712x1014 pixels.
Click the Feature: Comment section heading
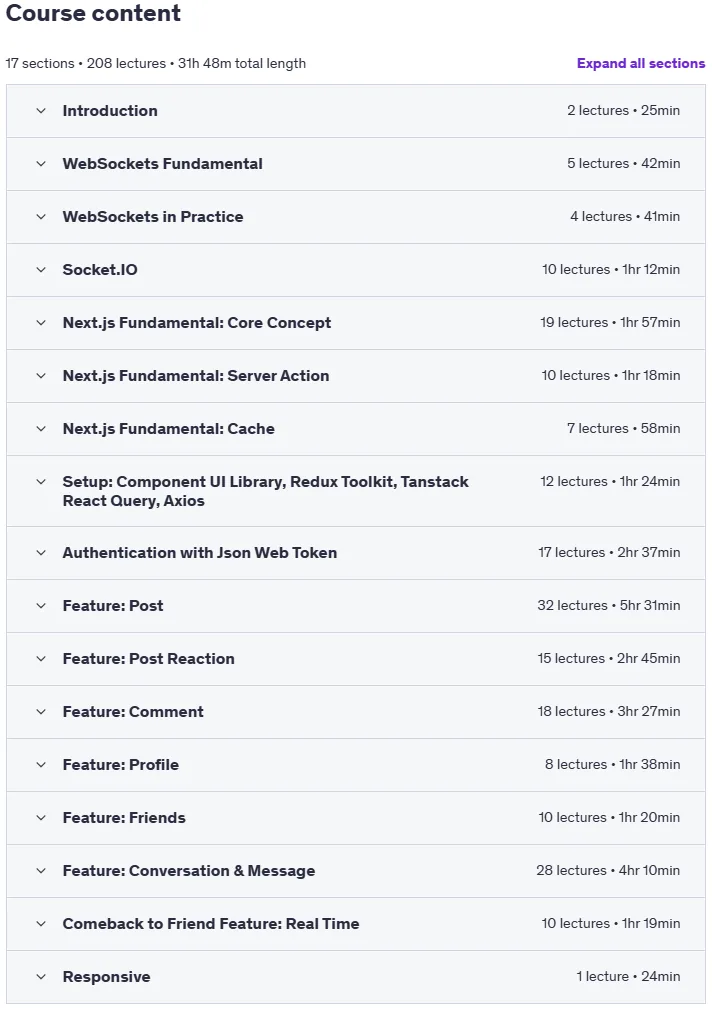(133, 712)
